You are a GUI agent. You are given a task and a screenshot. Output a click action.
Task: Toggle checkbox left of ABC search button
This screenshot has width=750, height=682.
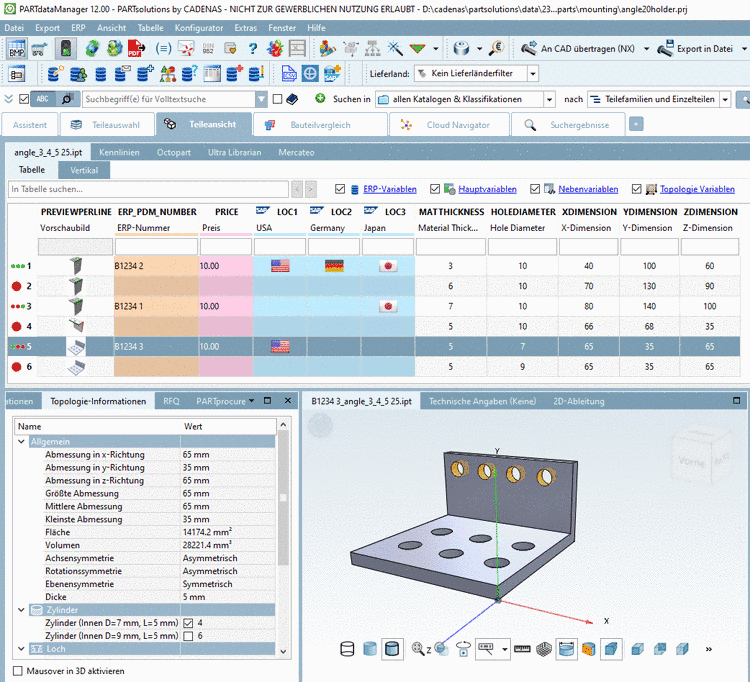24,99
